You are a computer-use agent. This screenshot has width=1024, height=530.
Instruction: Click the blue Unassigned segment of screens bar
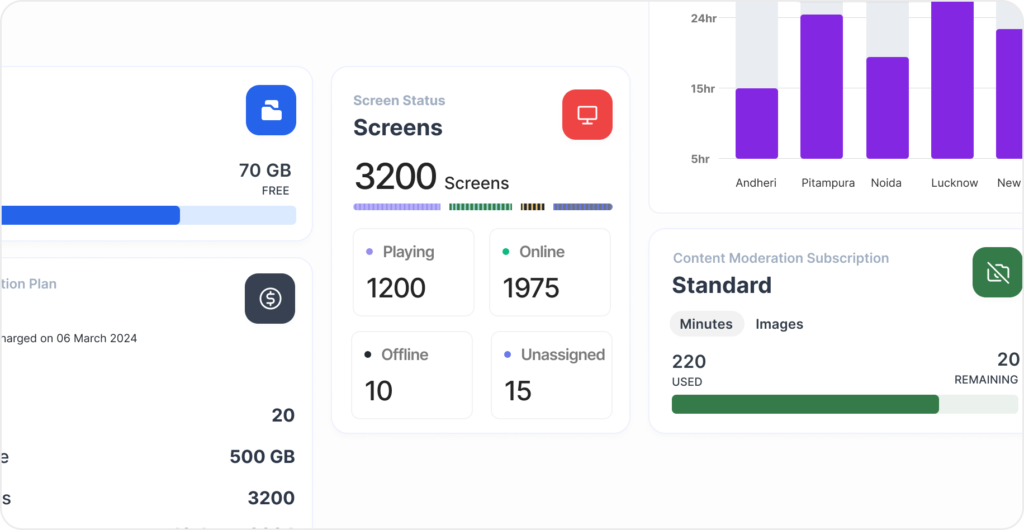[582, 207]
